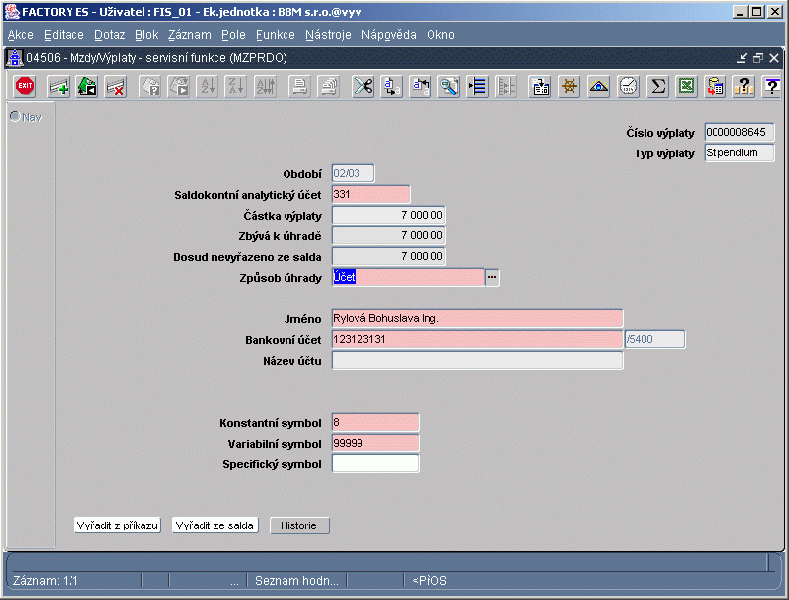Click the custom multi-sort A-Z icon
Image resolution: width=789 pixels, height=600 pixels.
[x=266, y=86]
